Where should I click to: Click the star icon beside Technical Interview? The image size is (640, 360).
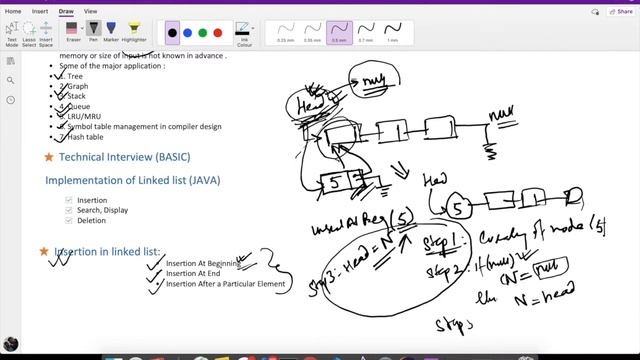point(49,157)
